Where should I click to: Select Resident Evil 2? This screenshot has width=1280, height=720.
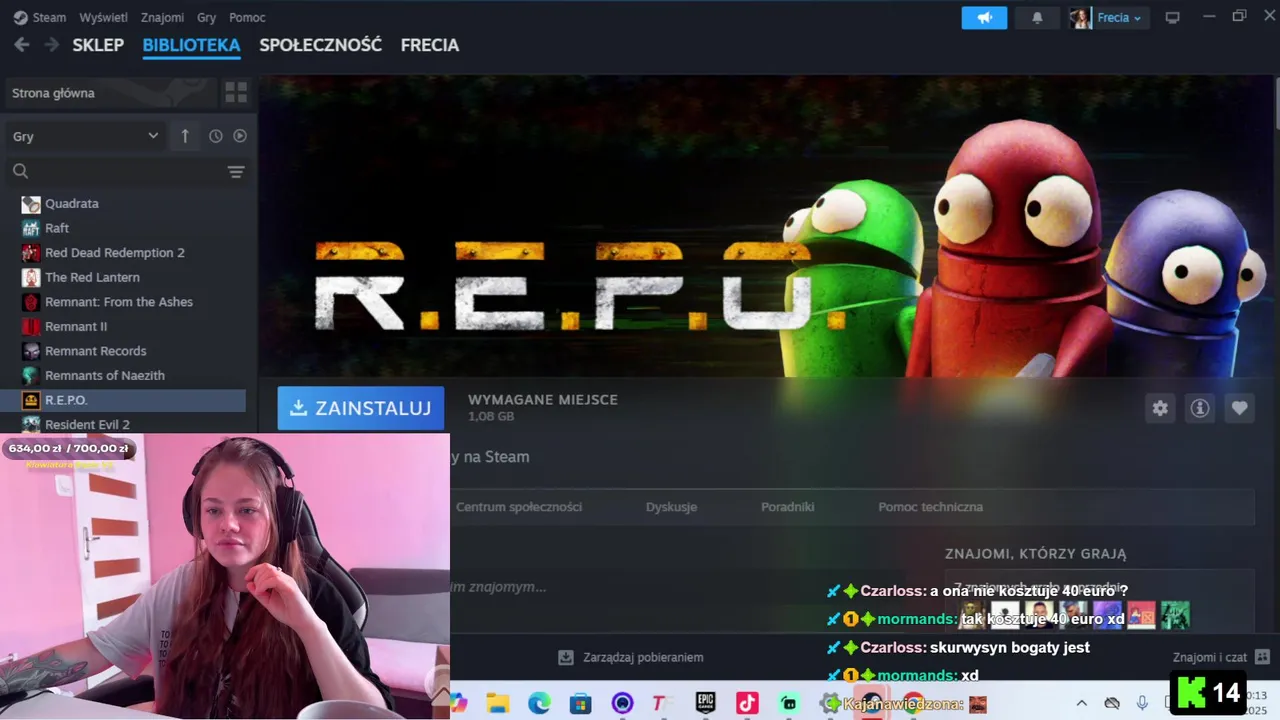click(x=123, y=424)
